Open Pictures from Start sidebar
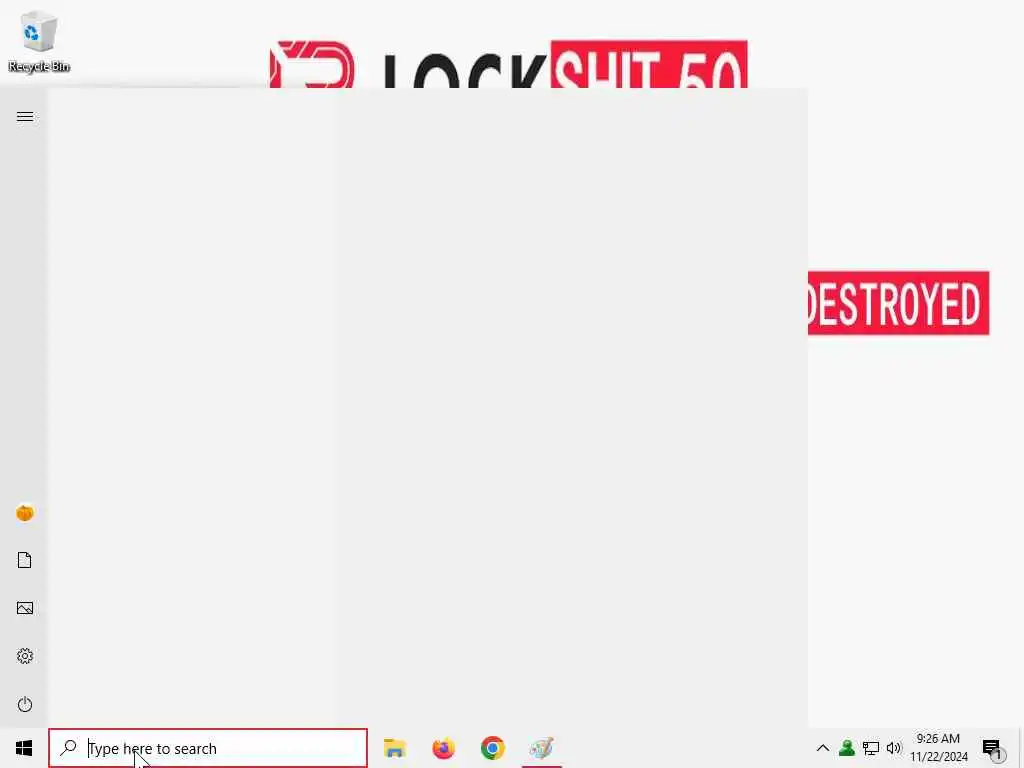Viewport: 1024px width, 768px height. click(25, 608)
